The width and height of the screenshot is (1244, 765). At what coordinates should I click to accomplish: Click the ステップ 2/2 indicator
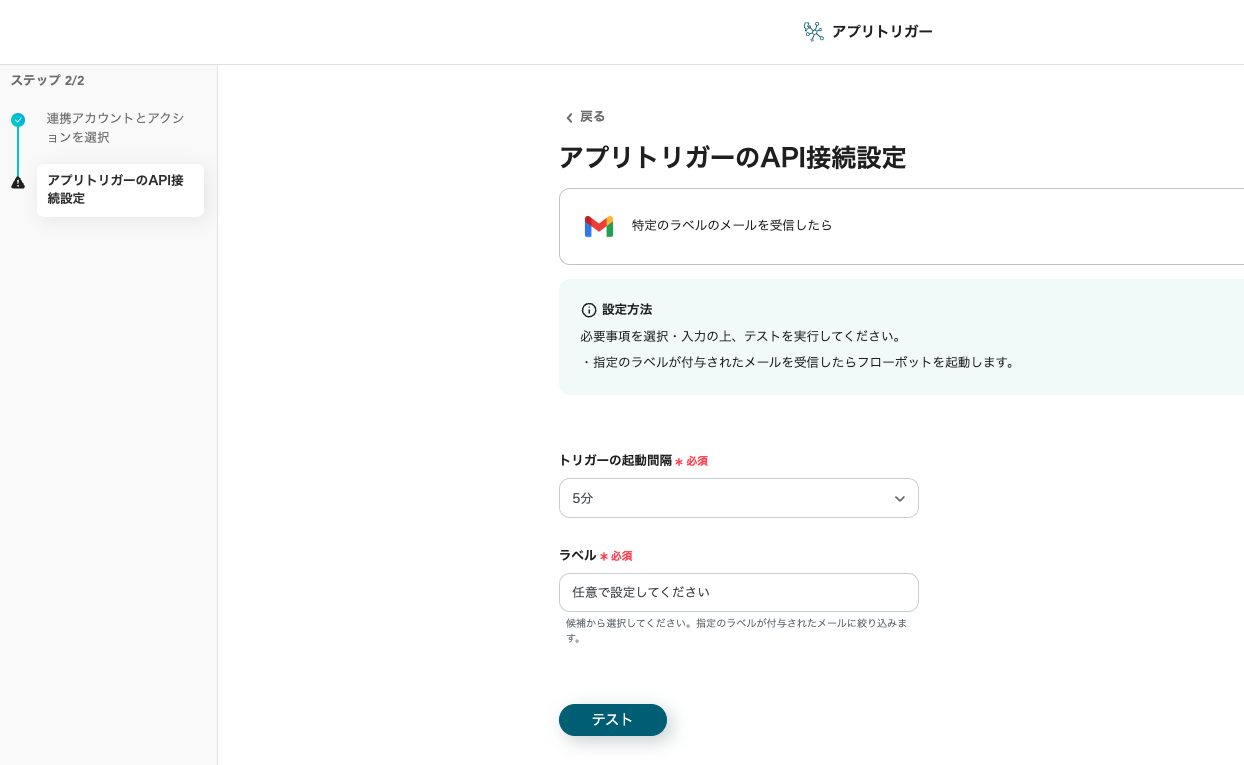pos(48,80)
